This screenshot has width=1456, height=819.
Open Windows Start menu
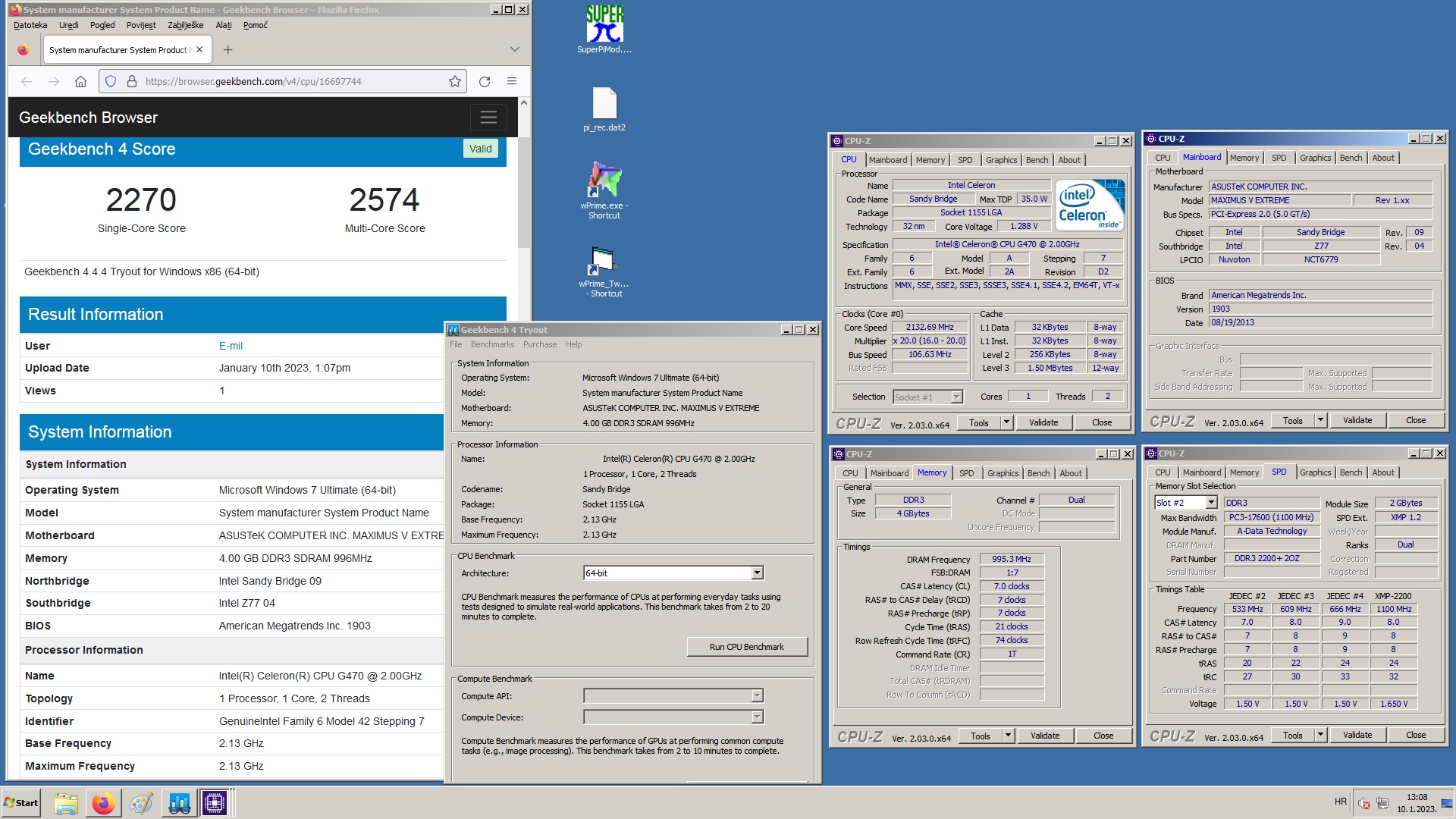point(21,803)
